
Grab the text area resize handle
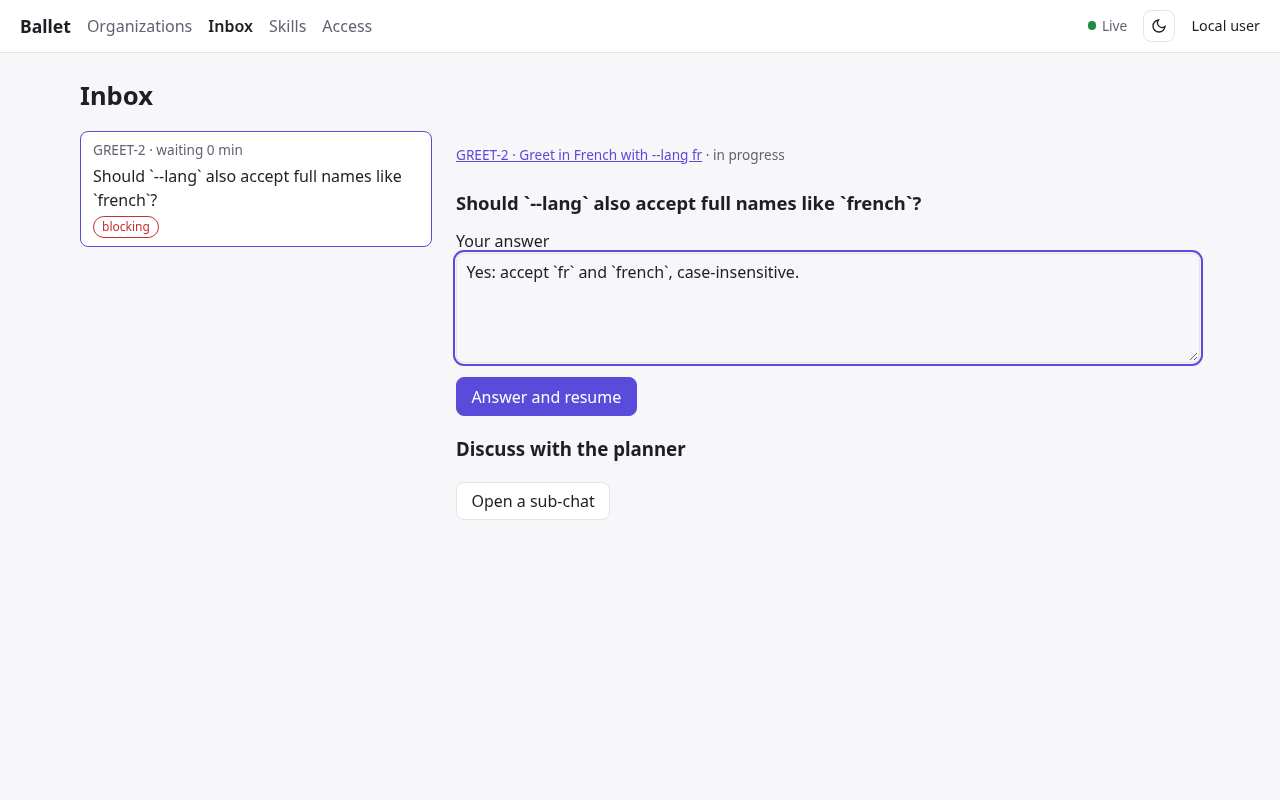pyautogui.click(x=1193, y=356)
